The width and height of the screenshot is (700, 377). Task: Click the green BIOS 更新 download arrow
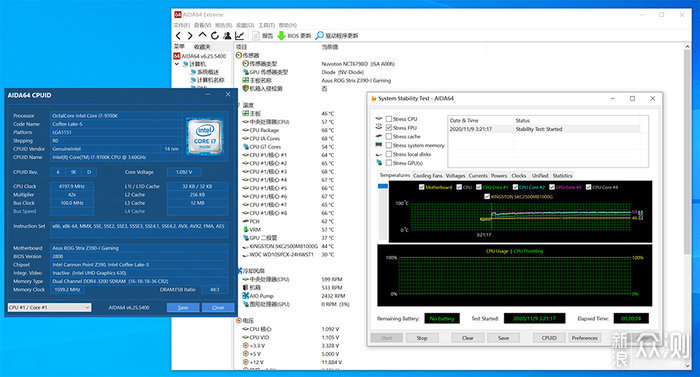281,36
